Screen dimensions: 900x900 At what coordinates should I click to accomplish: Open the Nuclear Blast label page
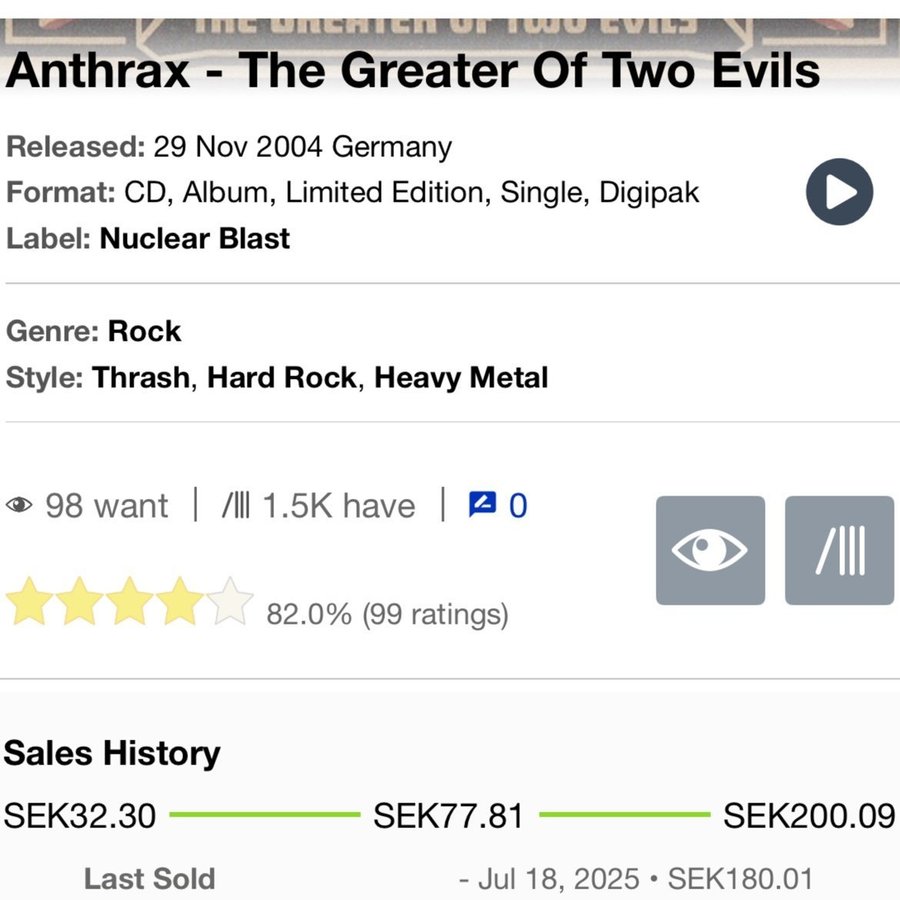click(x=195, y=238)
